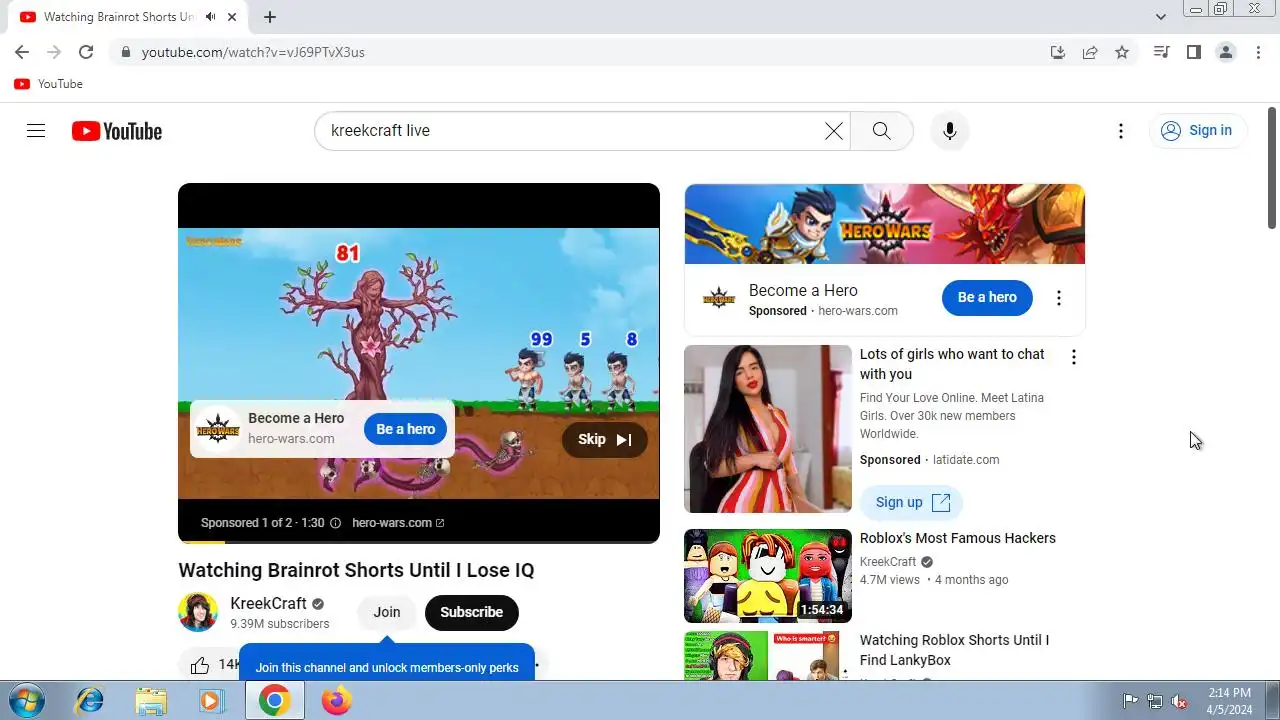Open the Windows Start menu
This screenshot has height=720, width=1280.
pyautogui.click(x=28, y=700)
